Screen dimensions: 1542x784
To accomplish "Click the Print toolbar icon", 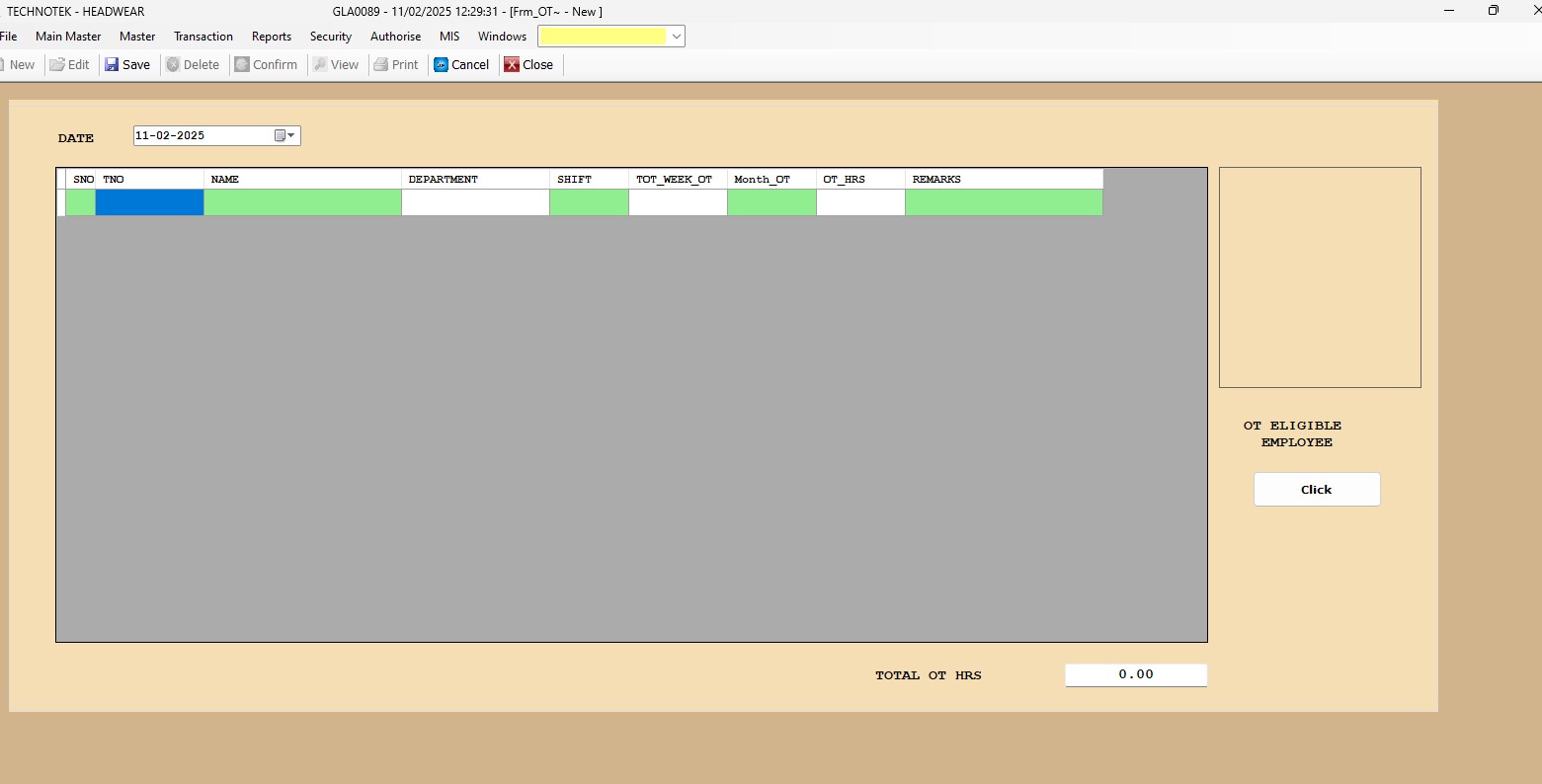I will pyautogui.click(x=381, y=65).
